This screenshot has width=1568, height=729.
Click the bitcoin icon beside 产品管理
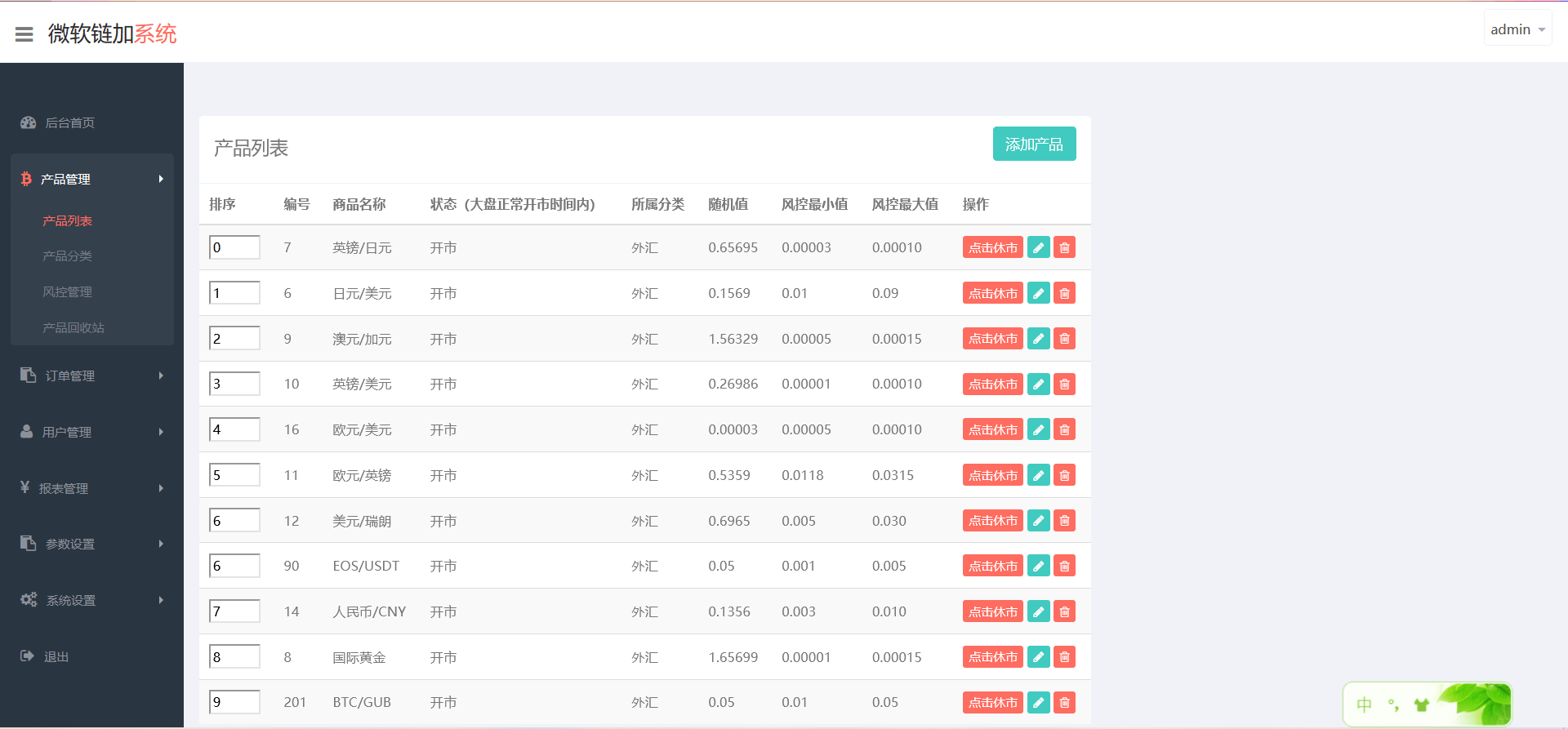pyautogui.click(x=26, y=179)
